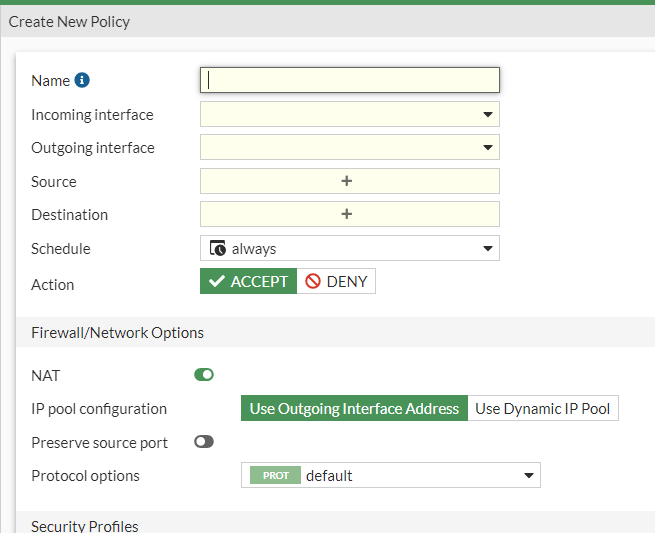655x533 pixels.
Task: Open the Incoming interface dropdown
Action: [349, 114]
